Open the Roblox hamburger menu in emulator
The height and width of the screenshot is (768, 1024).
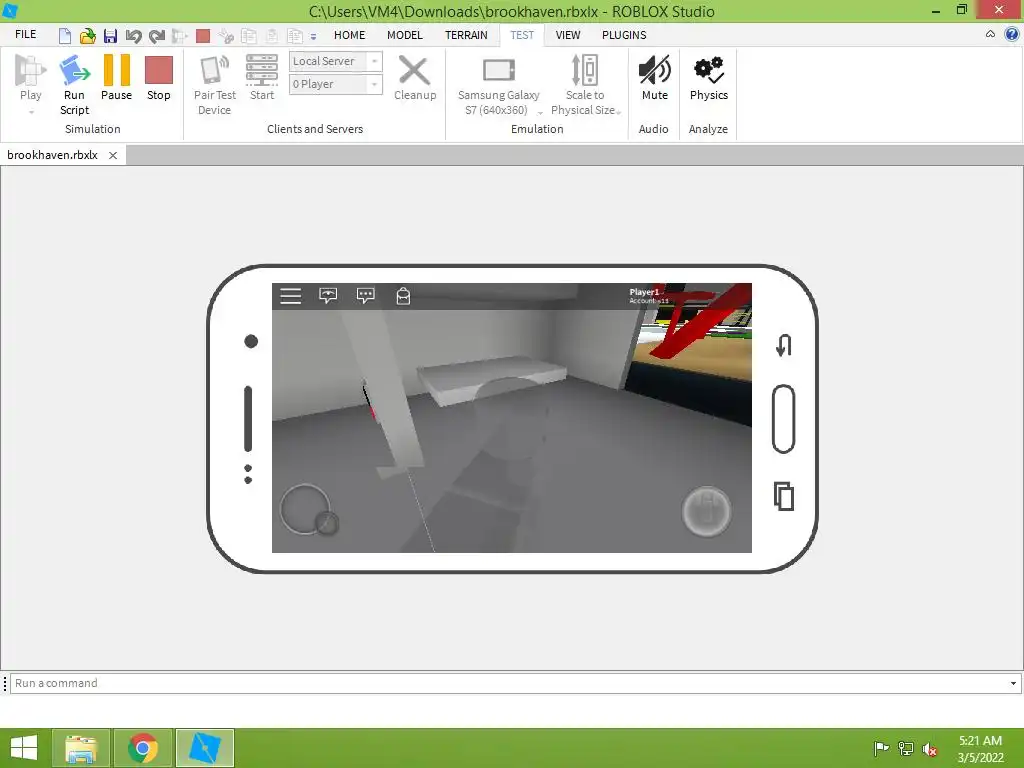(x=291, y=296)
